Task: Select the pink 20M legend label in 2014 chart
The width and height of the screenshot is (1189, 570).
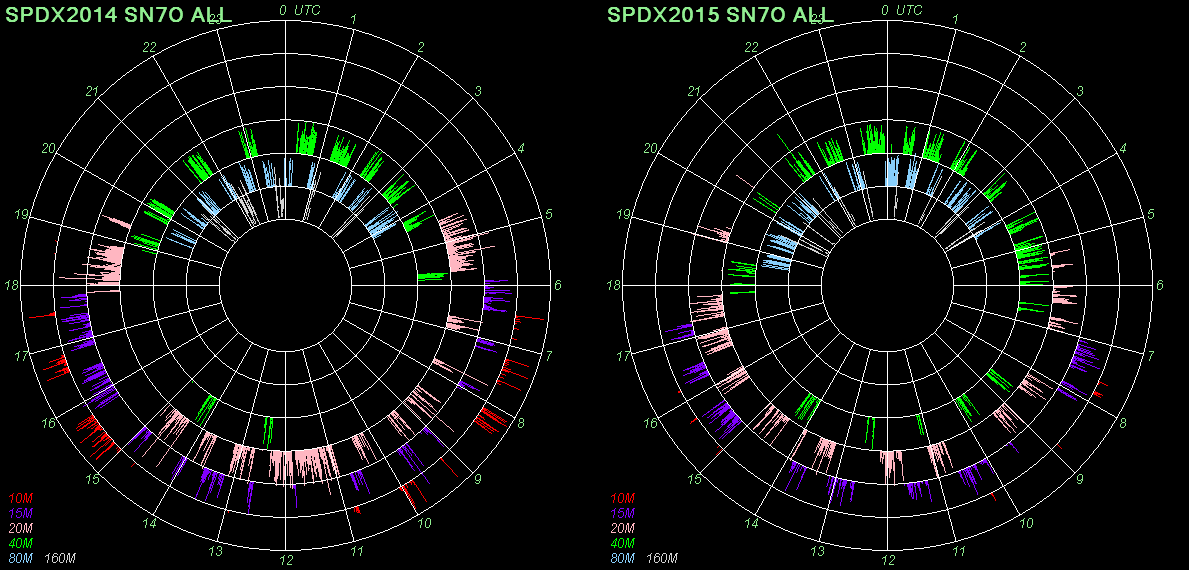Action: pos(21,528)
